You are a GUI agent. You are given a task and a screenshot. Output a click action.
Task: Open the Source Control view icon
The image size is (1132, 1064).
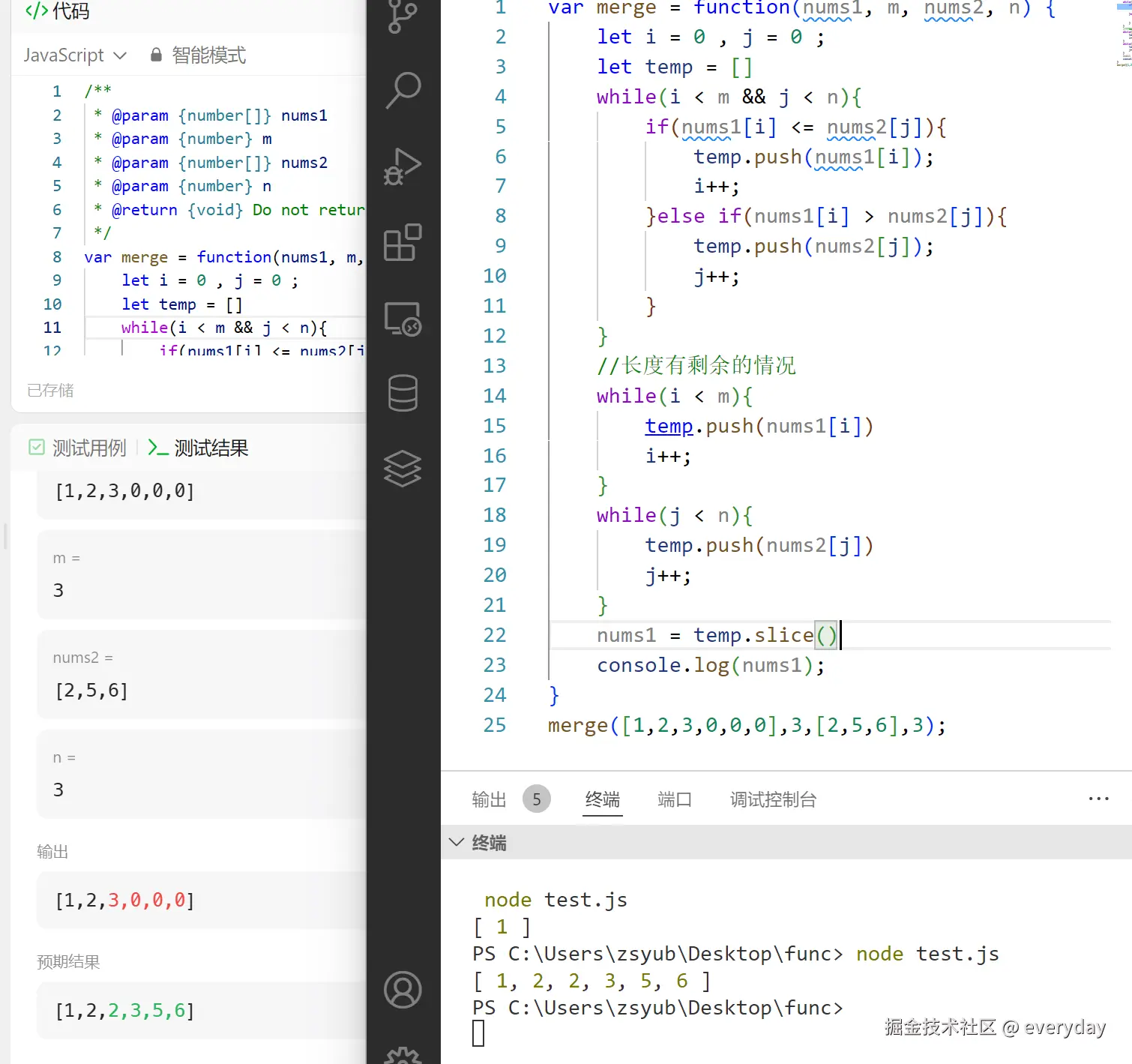coord(403,15)
